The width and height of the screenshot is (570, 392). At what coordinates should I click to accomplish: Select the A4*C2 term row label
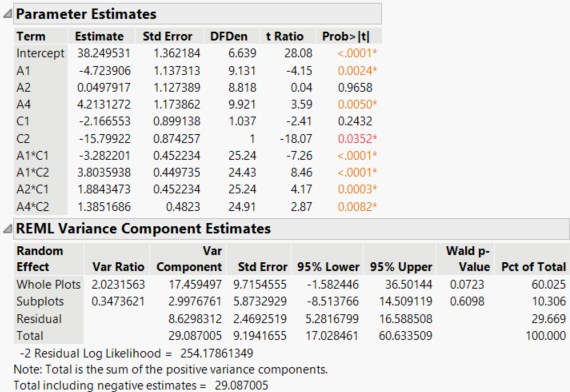pos(33,207)
